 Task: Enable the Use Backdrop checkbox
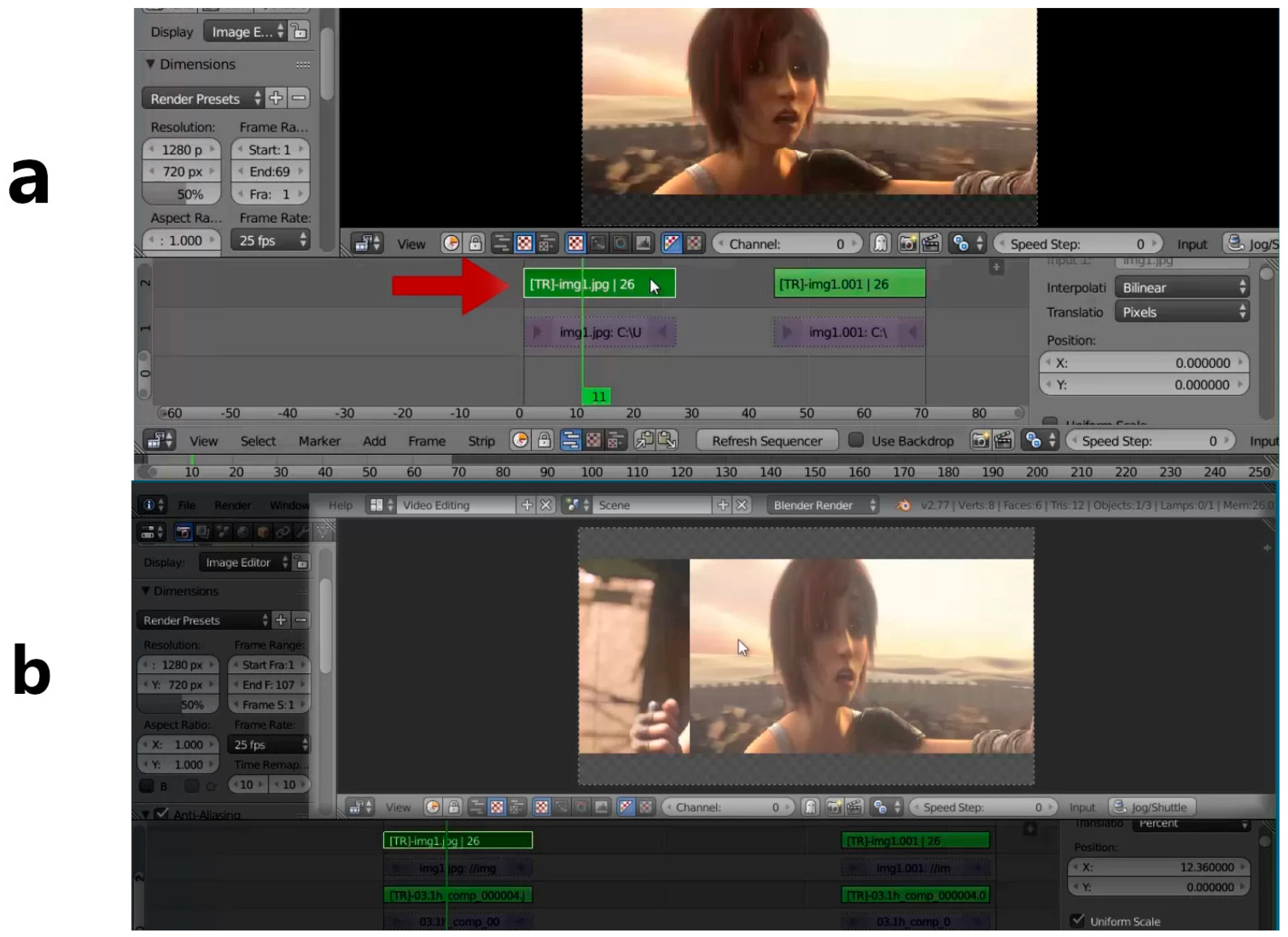[856, 440]
